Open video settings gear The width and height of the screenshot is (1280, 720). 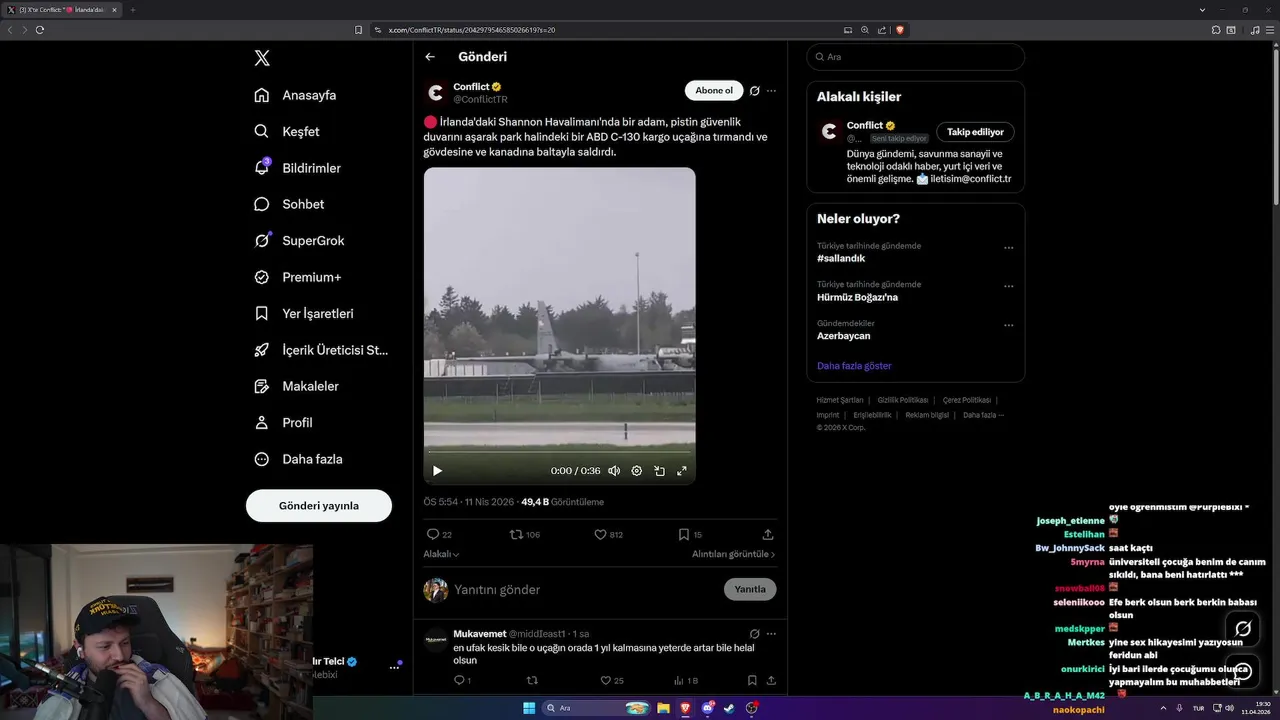tap(636, 471)
